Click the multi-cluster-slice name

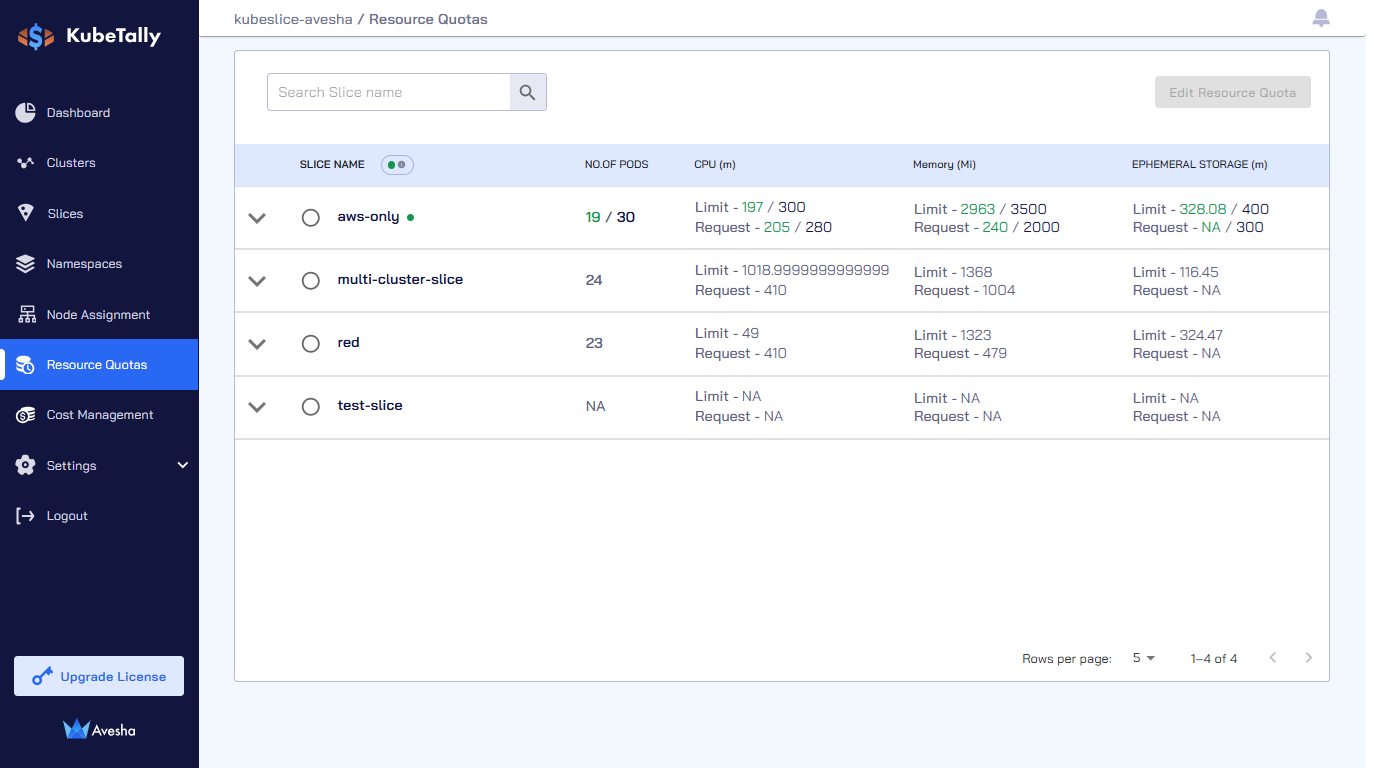pos(400,280)
